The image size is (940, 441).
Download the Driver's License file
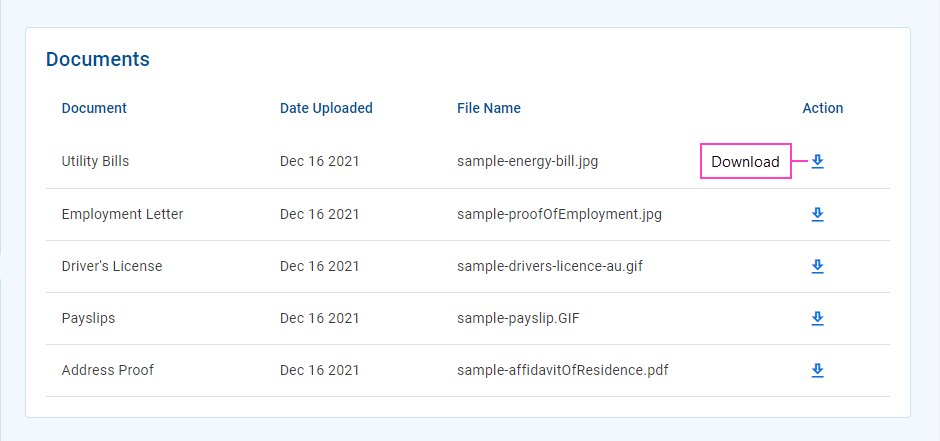click(x=817, y=267)
